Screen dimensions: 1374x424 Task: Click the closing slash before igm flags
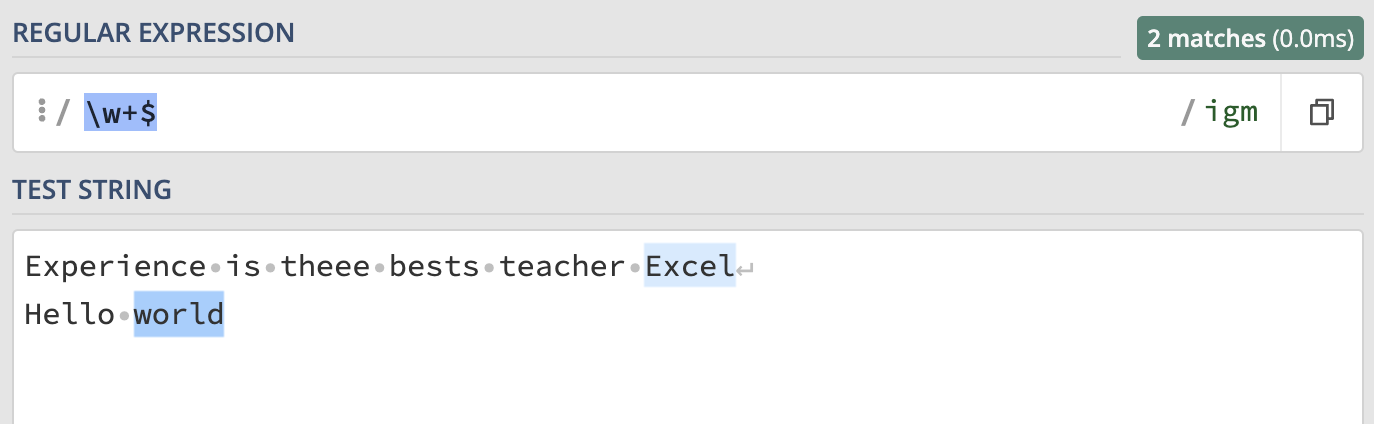coord(1187,114)
